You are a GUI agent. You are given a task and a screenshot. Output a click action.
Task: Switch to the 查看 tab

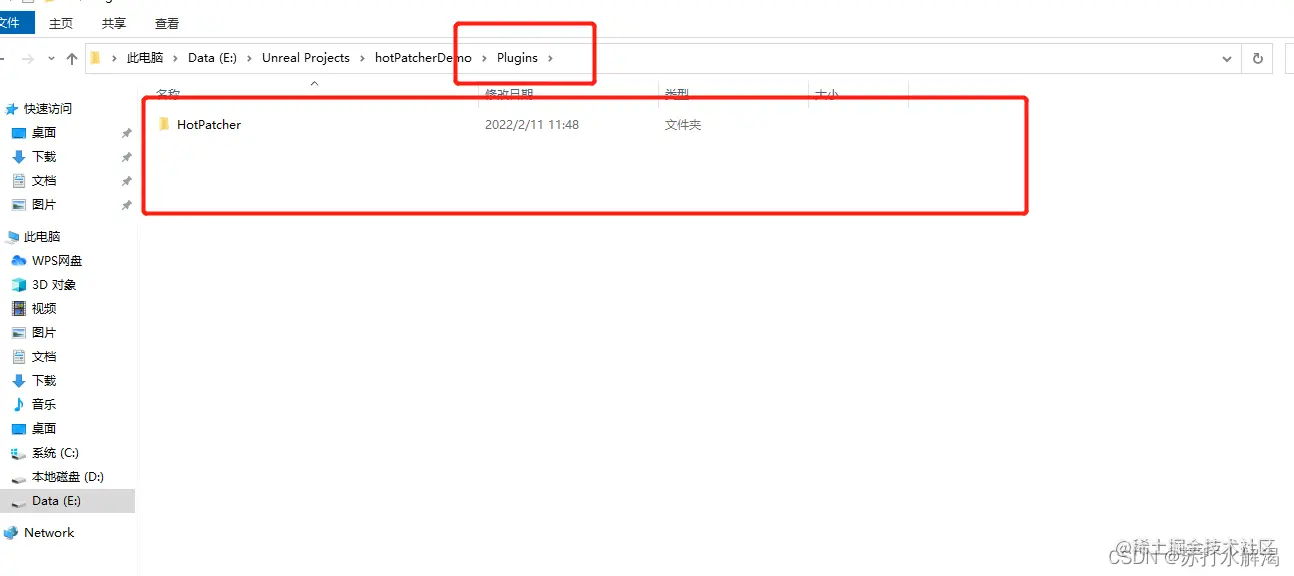point(167,23)
